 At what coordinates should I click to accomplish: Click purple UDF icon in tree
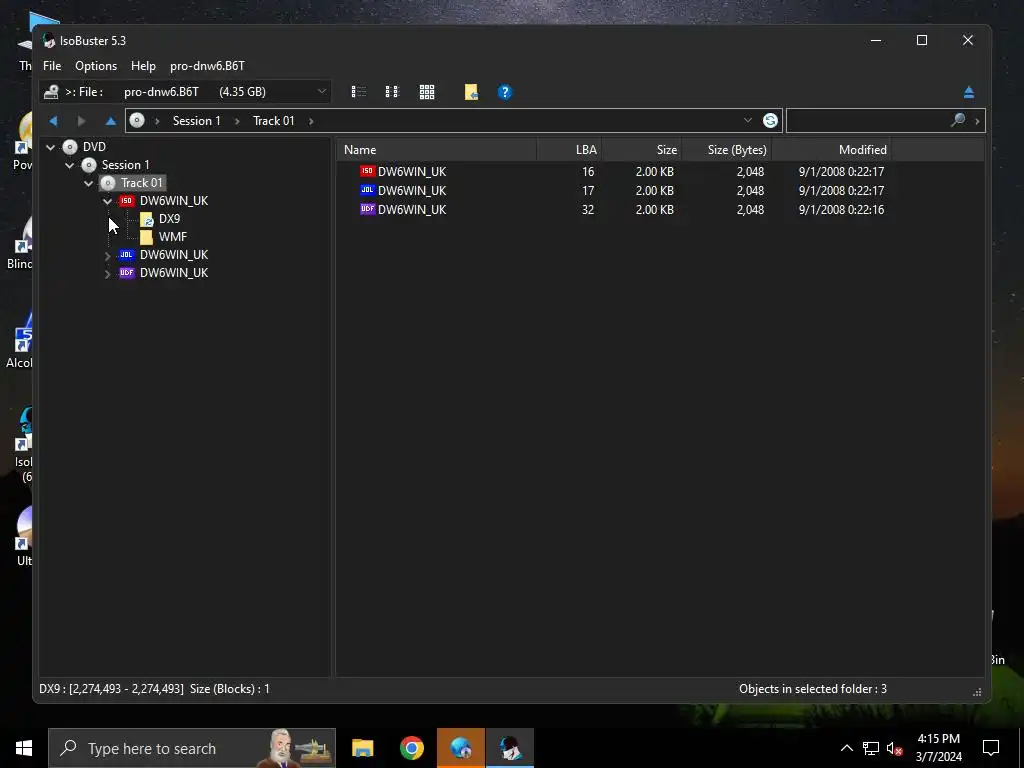pyautogui.click(x=127, y=273)
